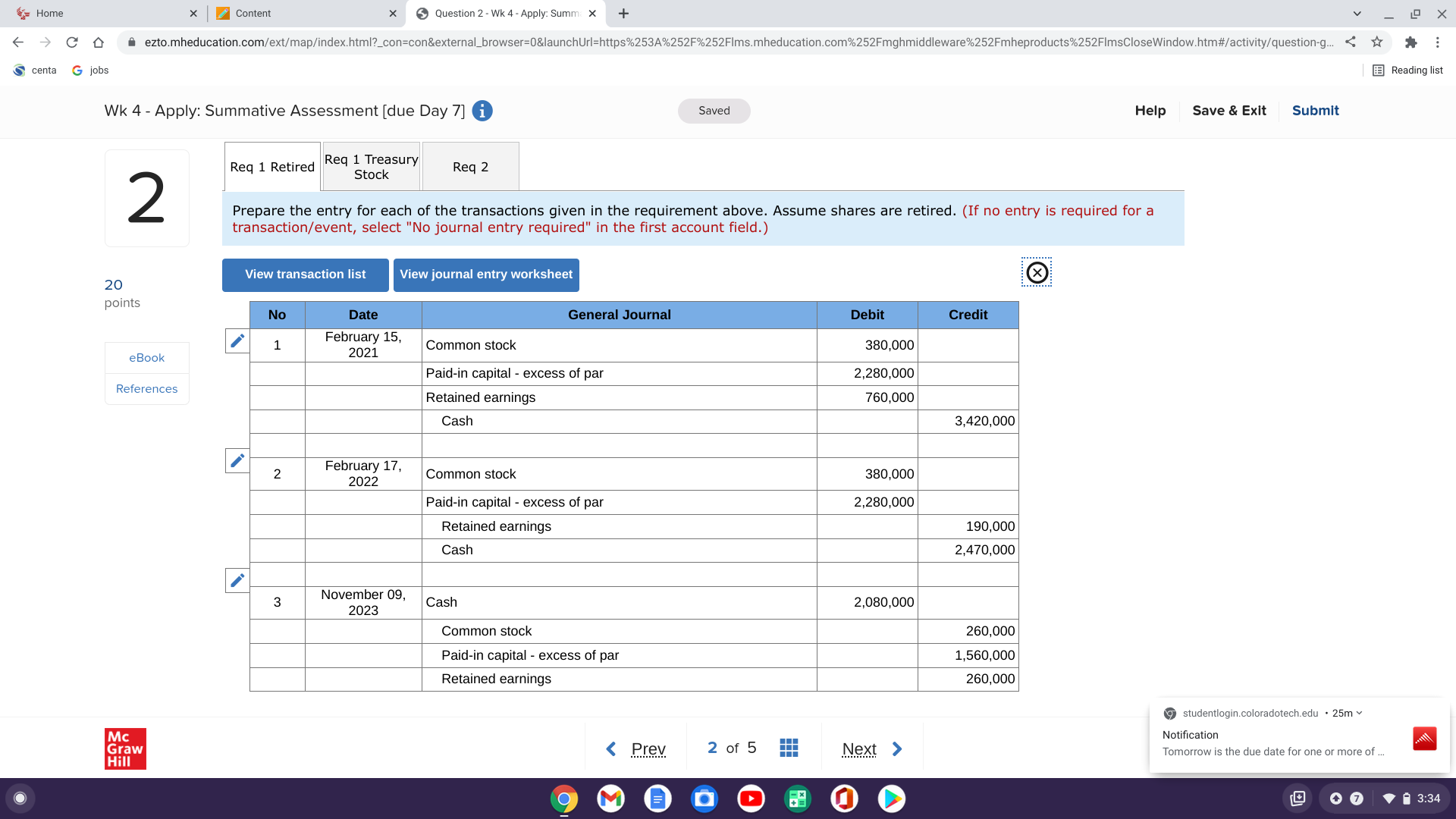The height and width of the screenshot is (819, 1456).
Task: Open the due date notification popup
Action: pos(1299,736)
